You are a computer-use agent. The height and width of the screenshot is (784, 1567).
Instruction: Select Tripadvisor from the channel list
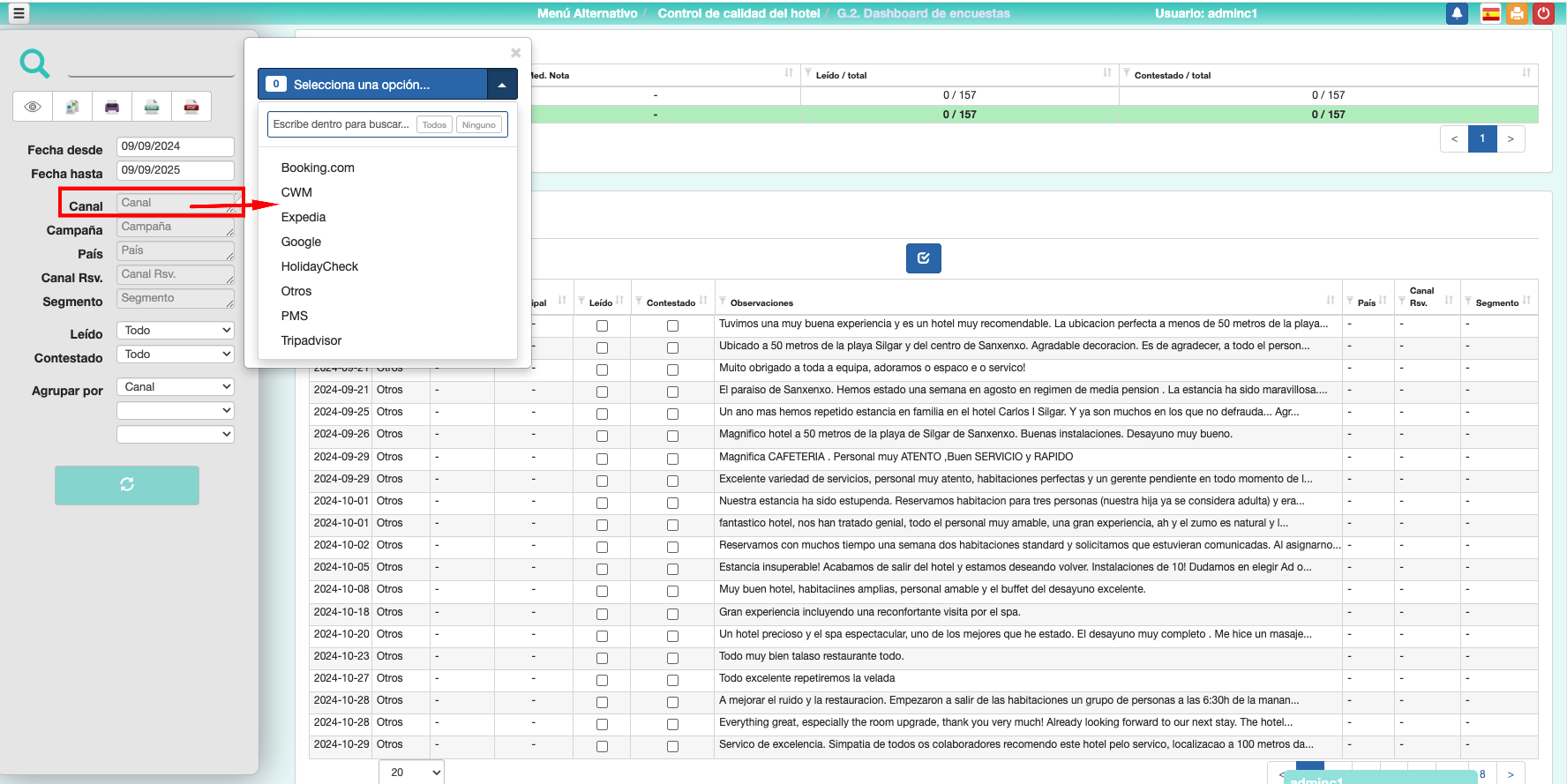[311, 340]
